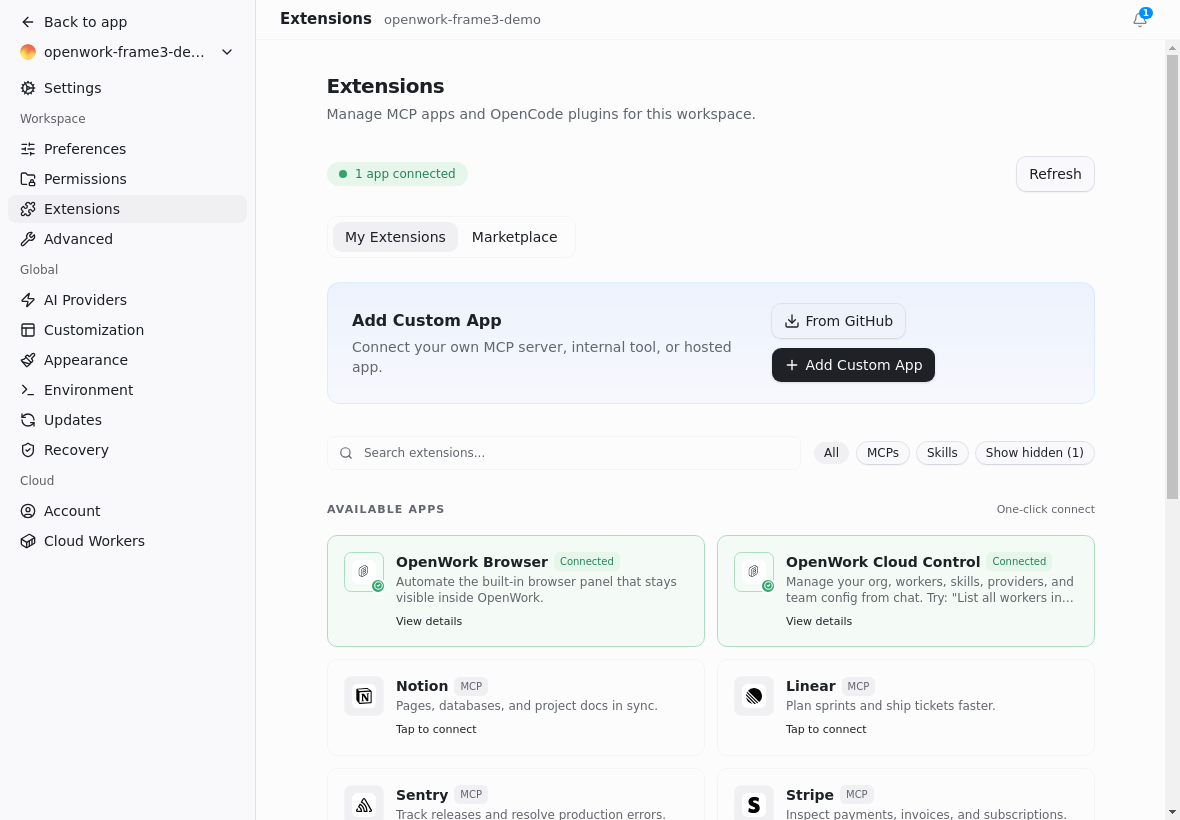Click the OpenWork Cloud Control icon

pyautogui.click(x=754, y=572)
